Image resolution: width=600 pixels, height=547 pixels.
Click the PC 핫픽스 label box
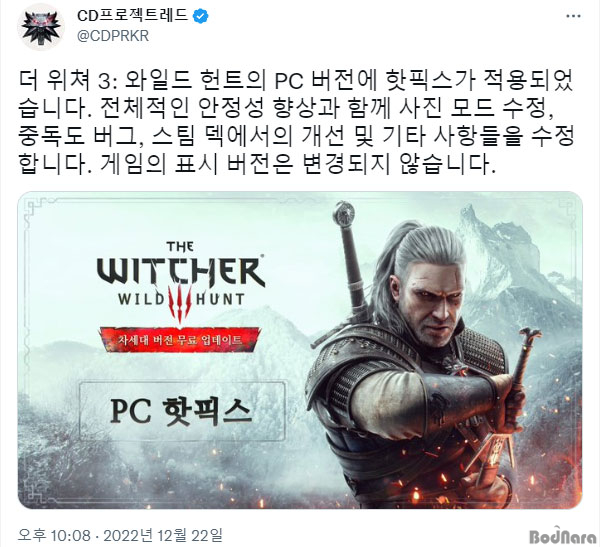[183, 411]
